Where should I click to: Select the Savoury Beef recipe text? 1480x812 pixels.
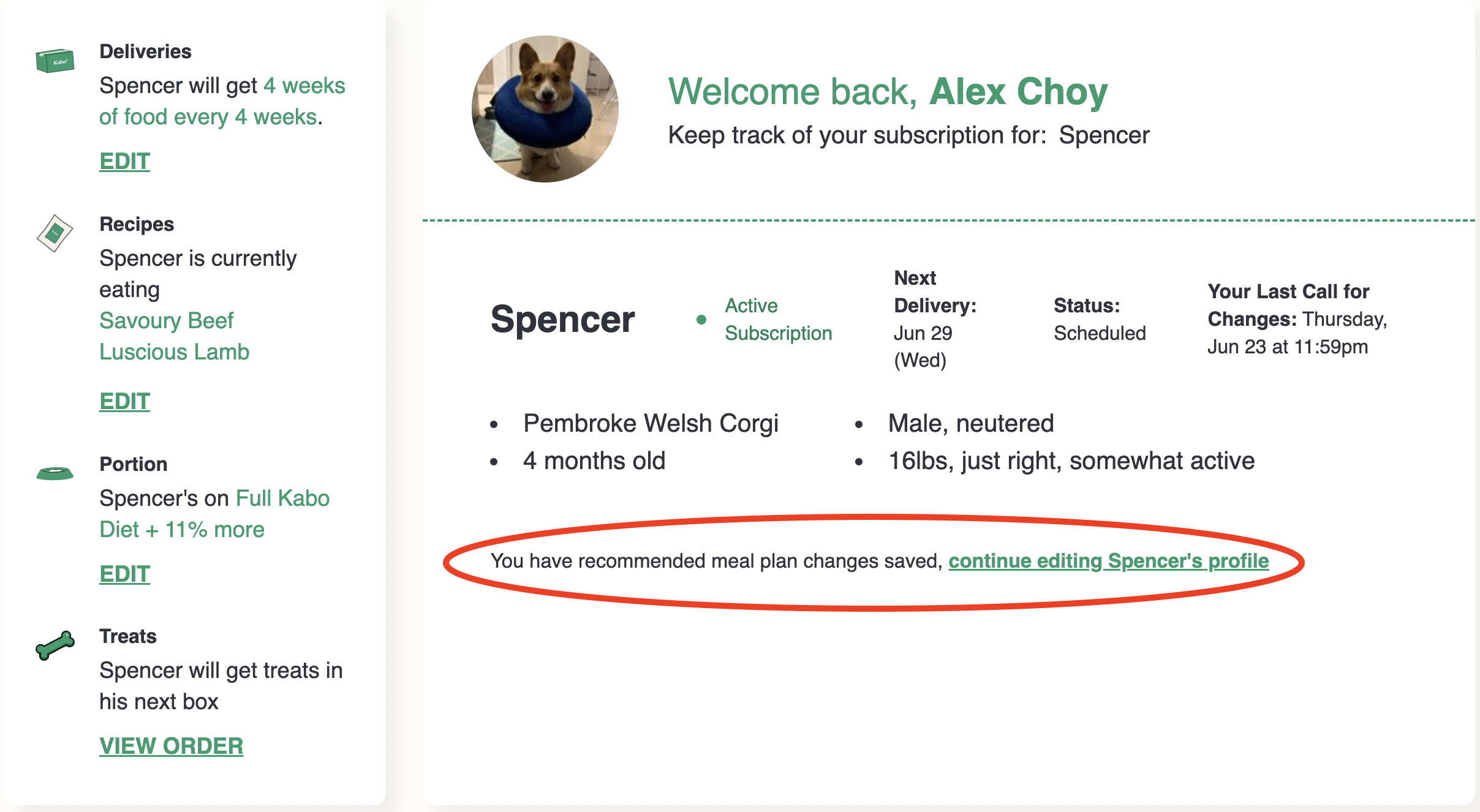tap(166, 320)
